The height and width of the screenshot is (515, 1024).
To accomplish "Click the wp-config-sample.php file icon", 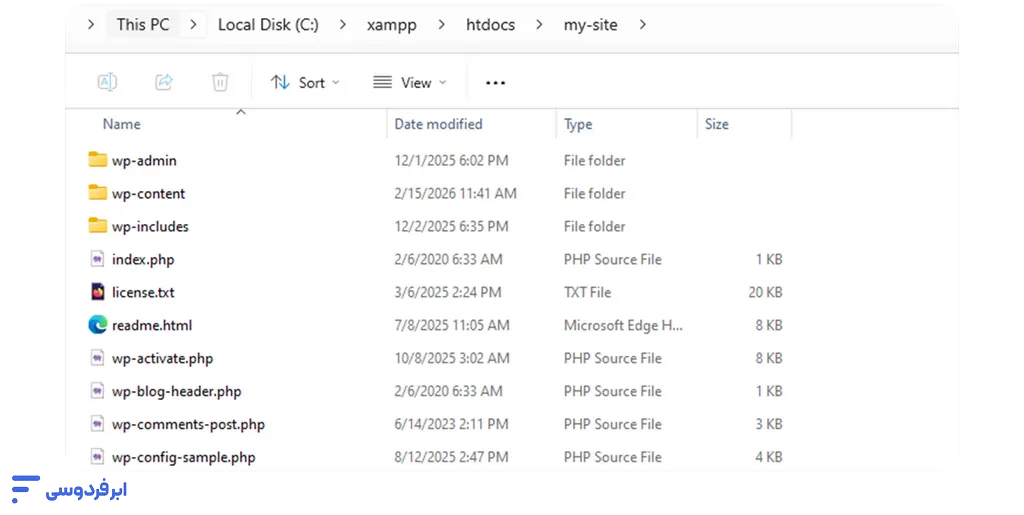I will pos(97,457).
